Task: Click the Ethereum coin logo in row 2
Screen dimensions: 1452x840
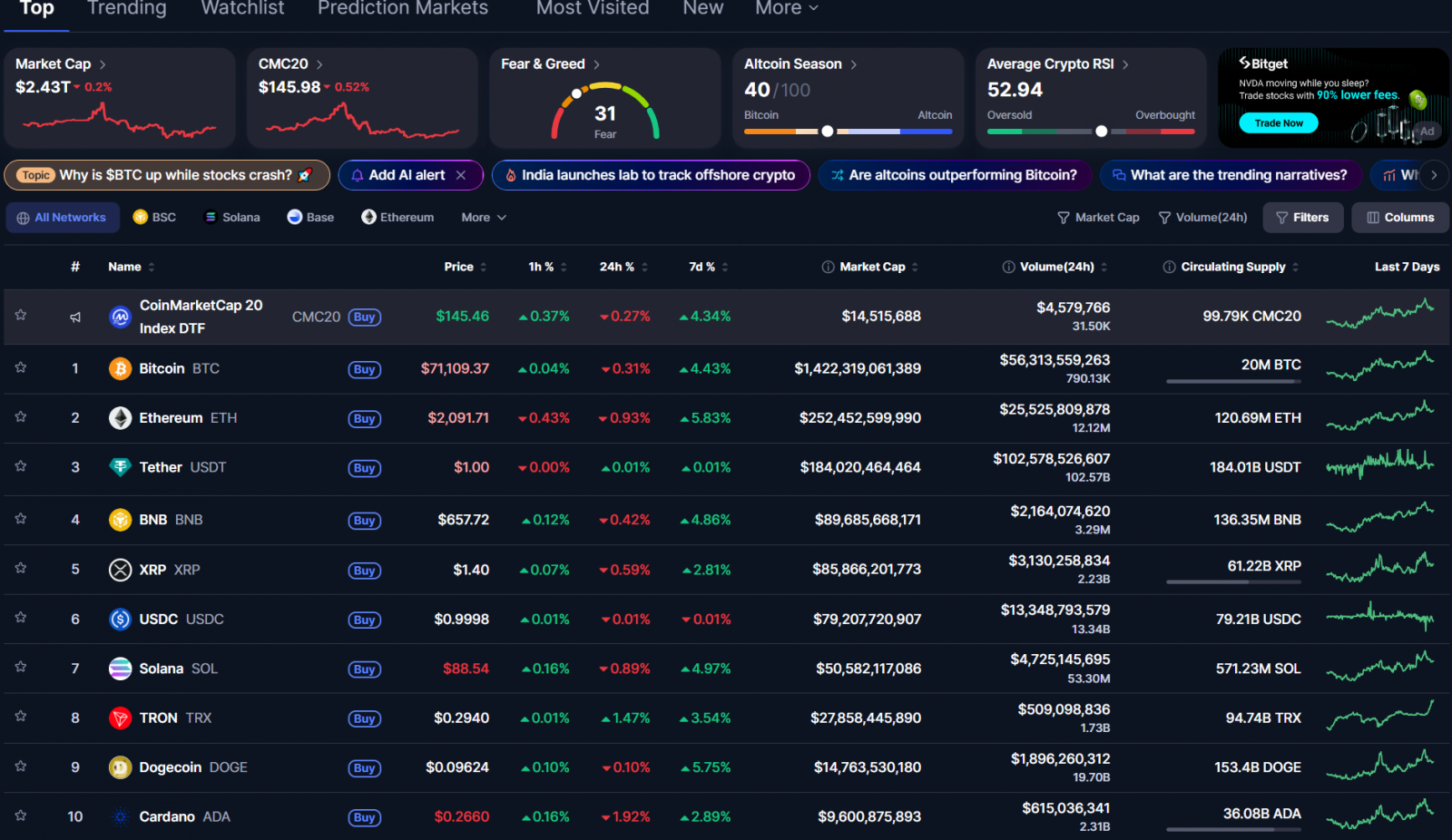Action: 120,418
